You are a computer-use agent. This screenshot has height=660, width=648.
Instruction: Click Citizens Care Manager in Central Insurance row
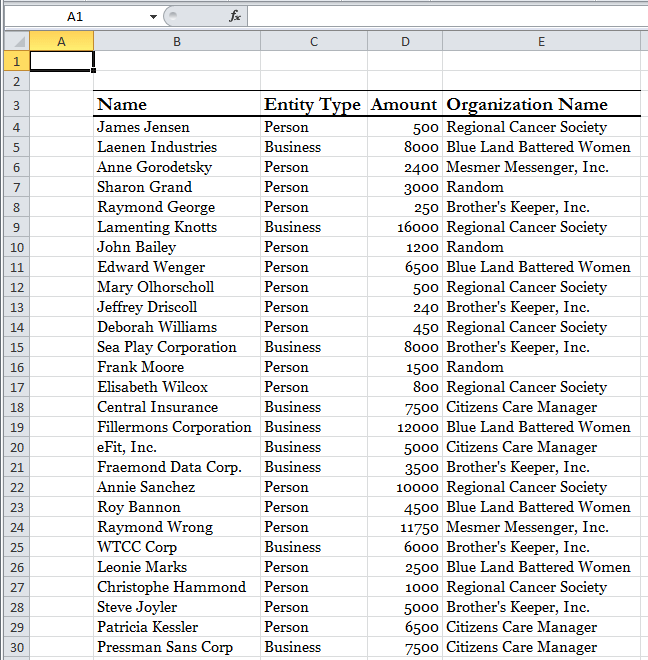[x=541, y=407]
